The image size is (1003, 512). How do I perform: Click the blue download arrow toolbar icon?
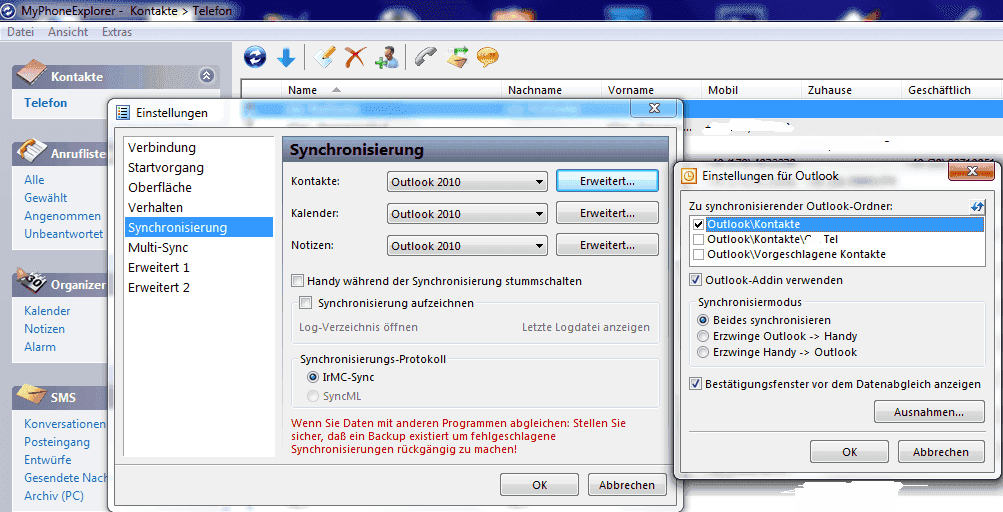tap(286, 58)
